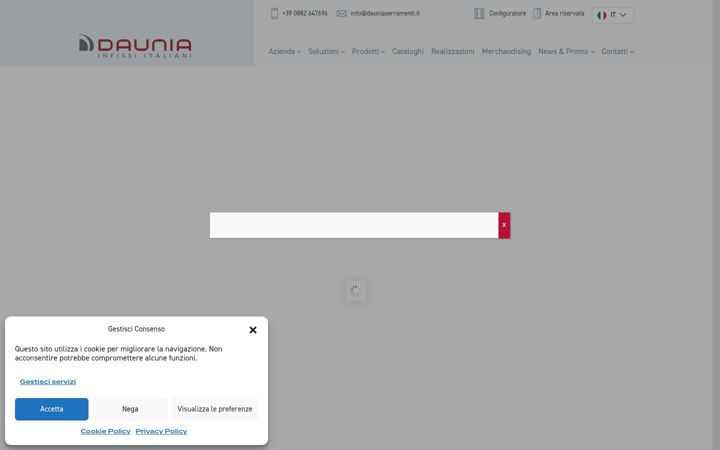Image resolution: width=720 pixels, height=450 pixels.
Task: Expand the Soluzioni menu
Action: [326, 51]
